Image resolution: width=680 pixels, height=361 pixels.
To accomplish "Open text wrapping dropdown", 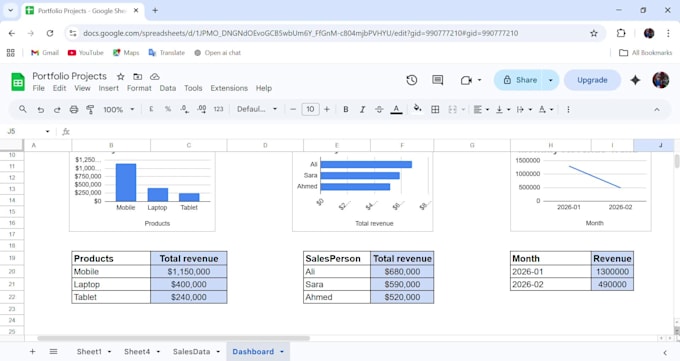I will tap(524, 109).
